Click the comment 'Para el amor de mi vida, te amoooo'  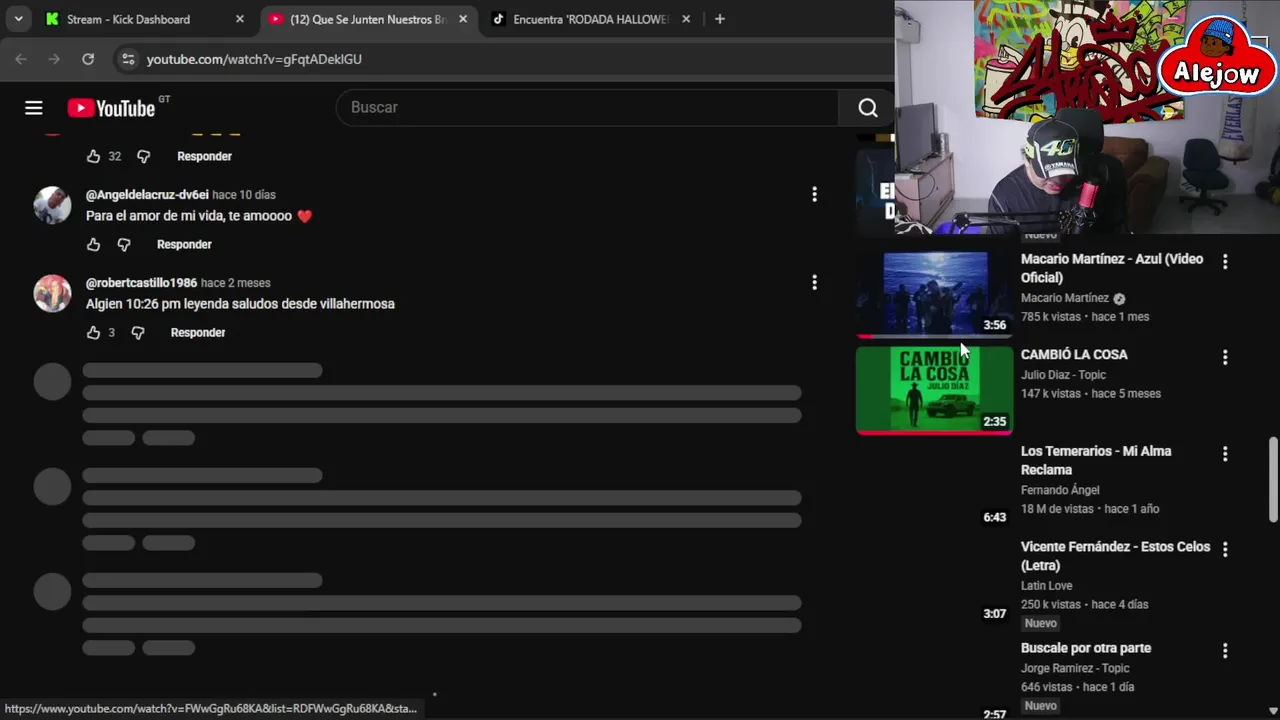click(x=199, y=216)
